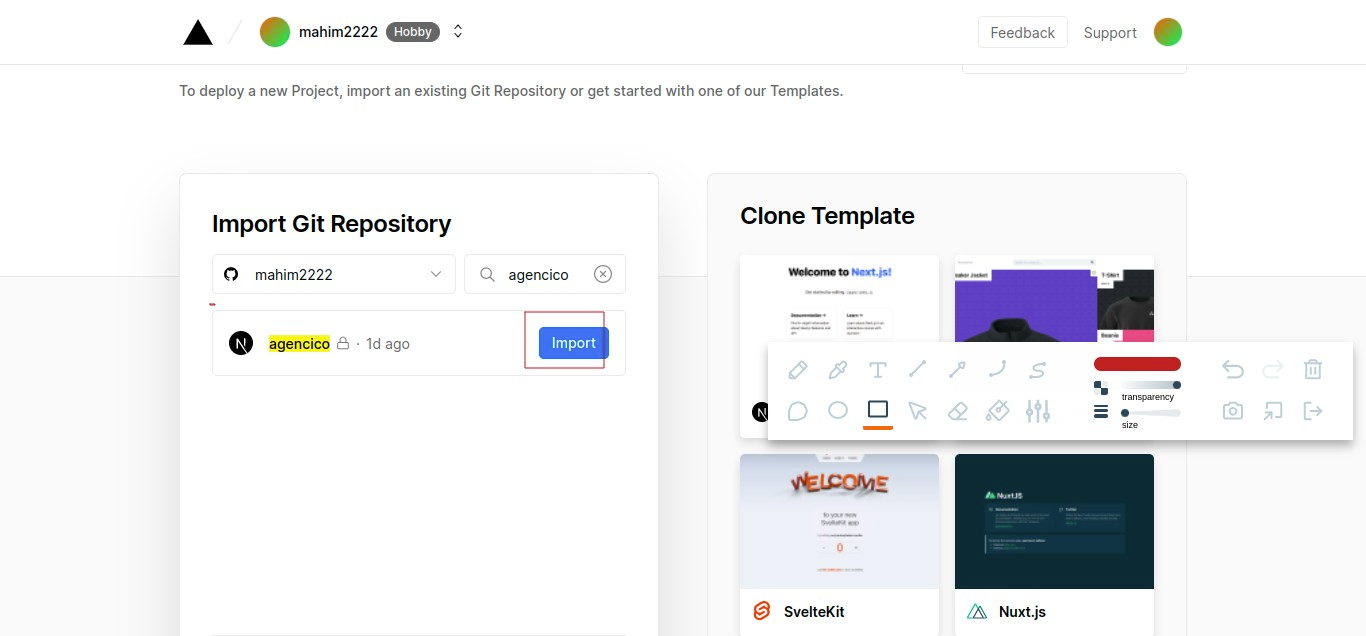Click the Nuxt.js template label
The width and height of the screenshot is (1366, 636).
1022,611
